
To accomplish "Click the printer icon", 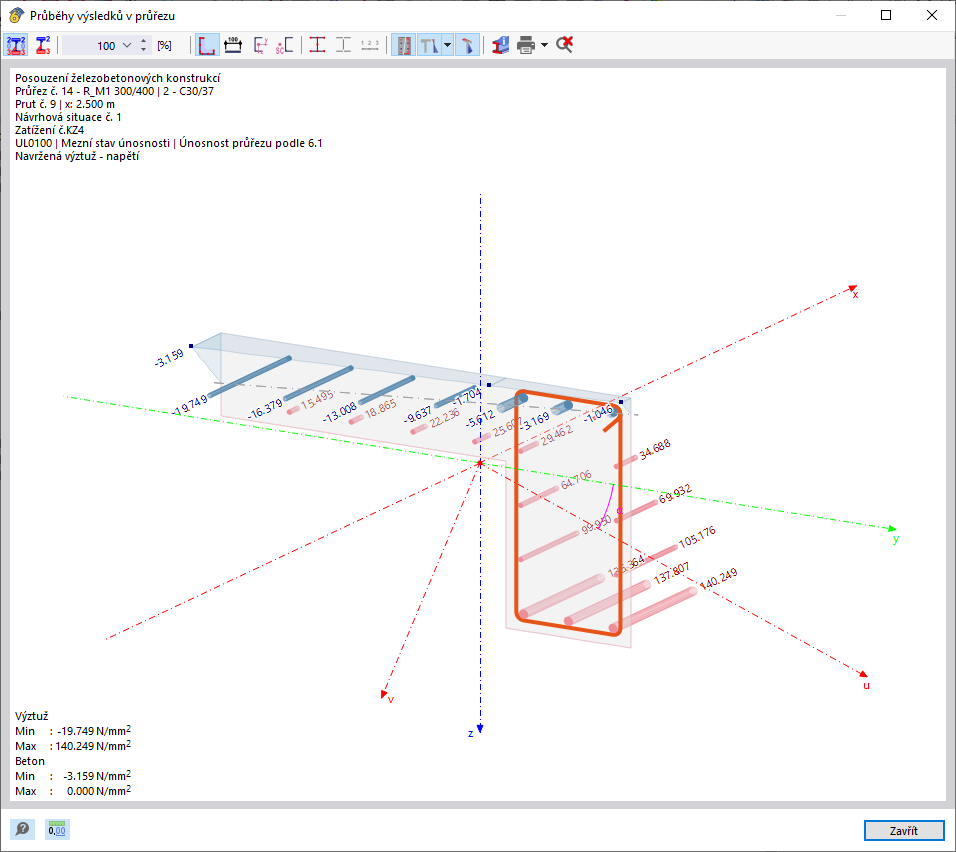I will (526, 45).
